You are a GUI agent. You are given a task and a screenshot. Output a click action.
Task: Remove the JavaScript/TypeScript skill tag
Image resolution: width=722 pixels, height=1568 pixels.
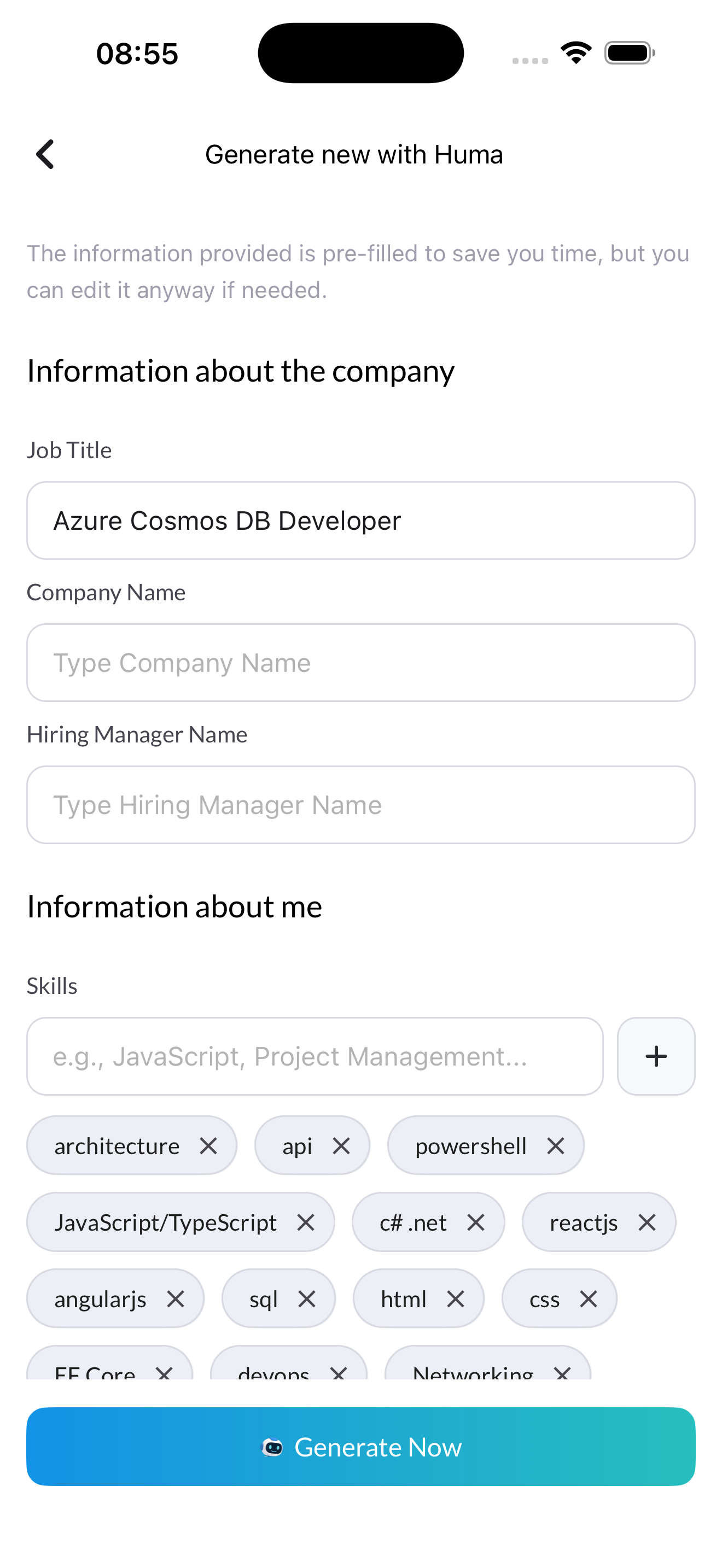pyautogui.click(x=306, y=1222)
